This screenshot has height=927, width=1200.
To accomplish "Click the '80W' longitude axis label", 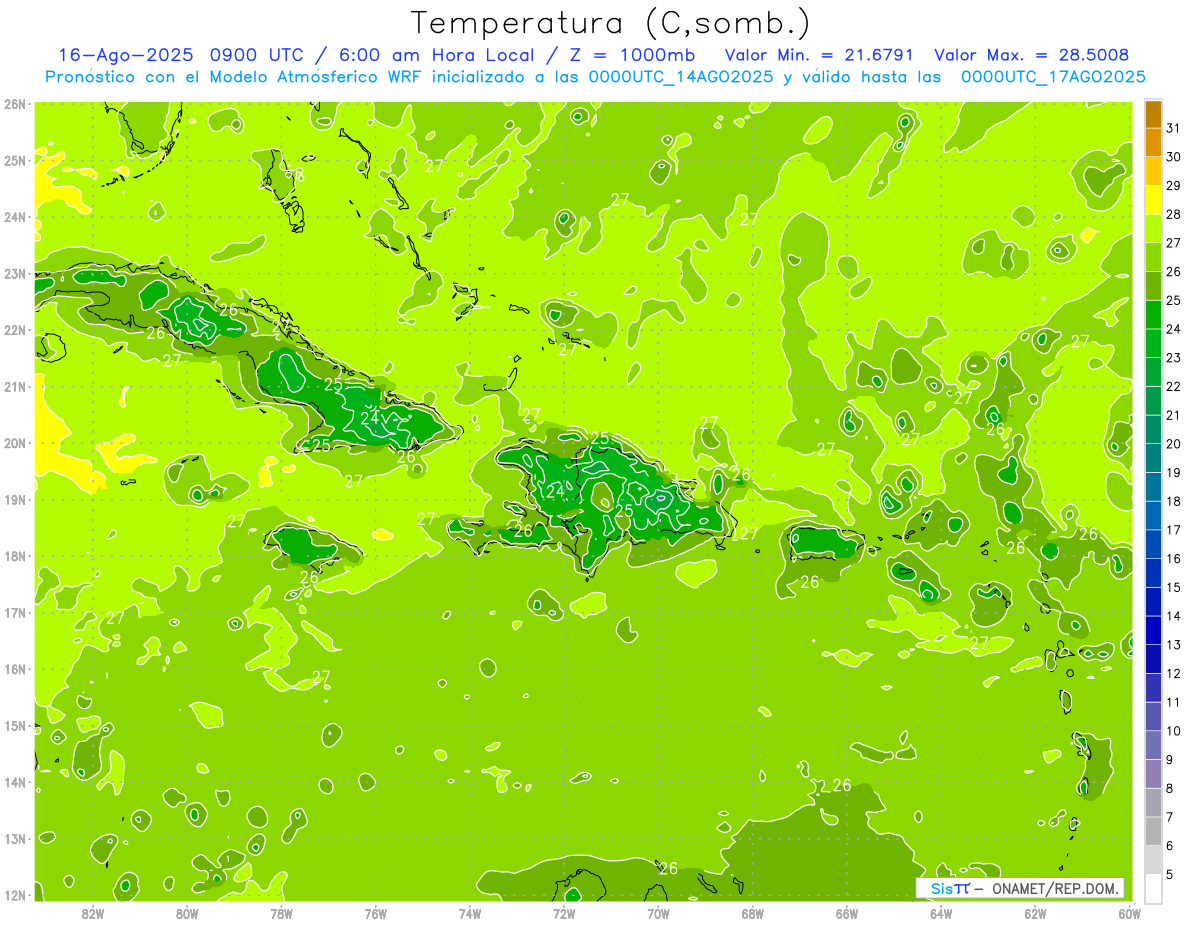I will [187, 913].
